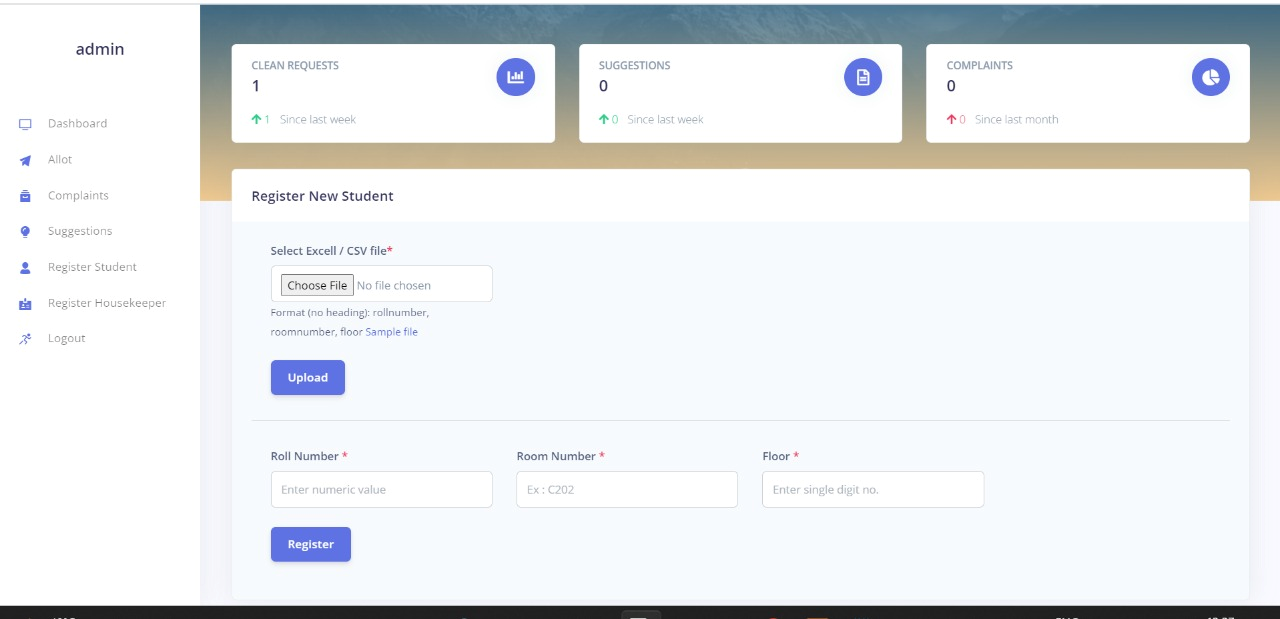Click Logout in the sidebar

66,339
